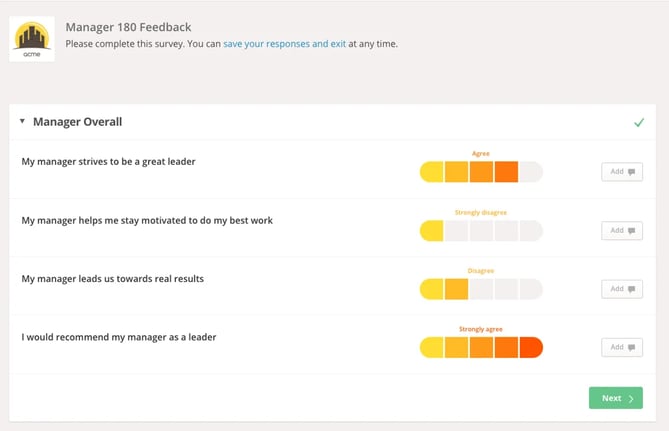Select first rating segment for 'recommend my manager'

tap(432, 348)
